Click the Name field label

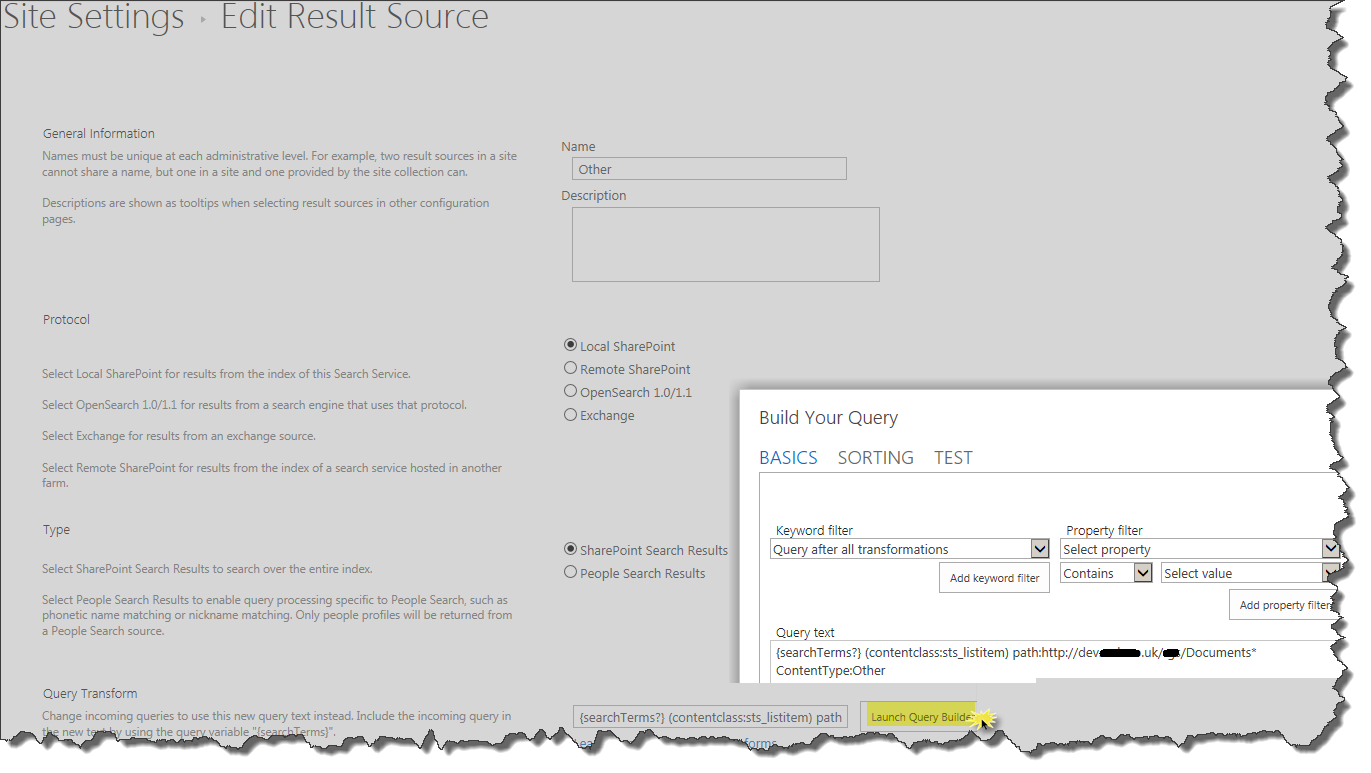point(578,146)
